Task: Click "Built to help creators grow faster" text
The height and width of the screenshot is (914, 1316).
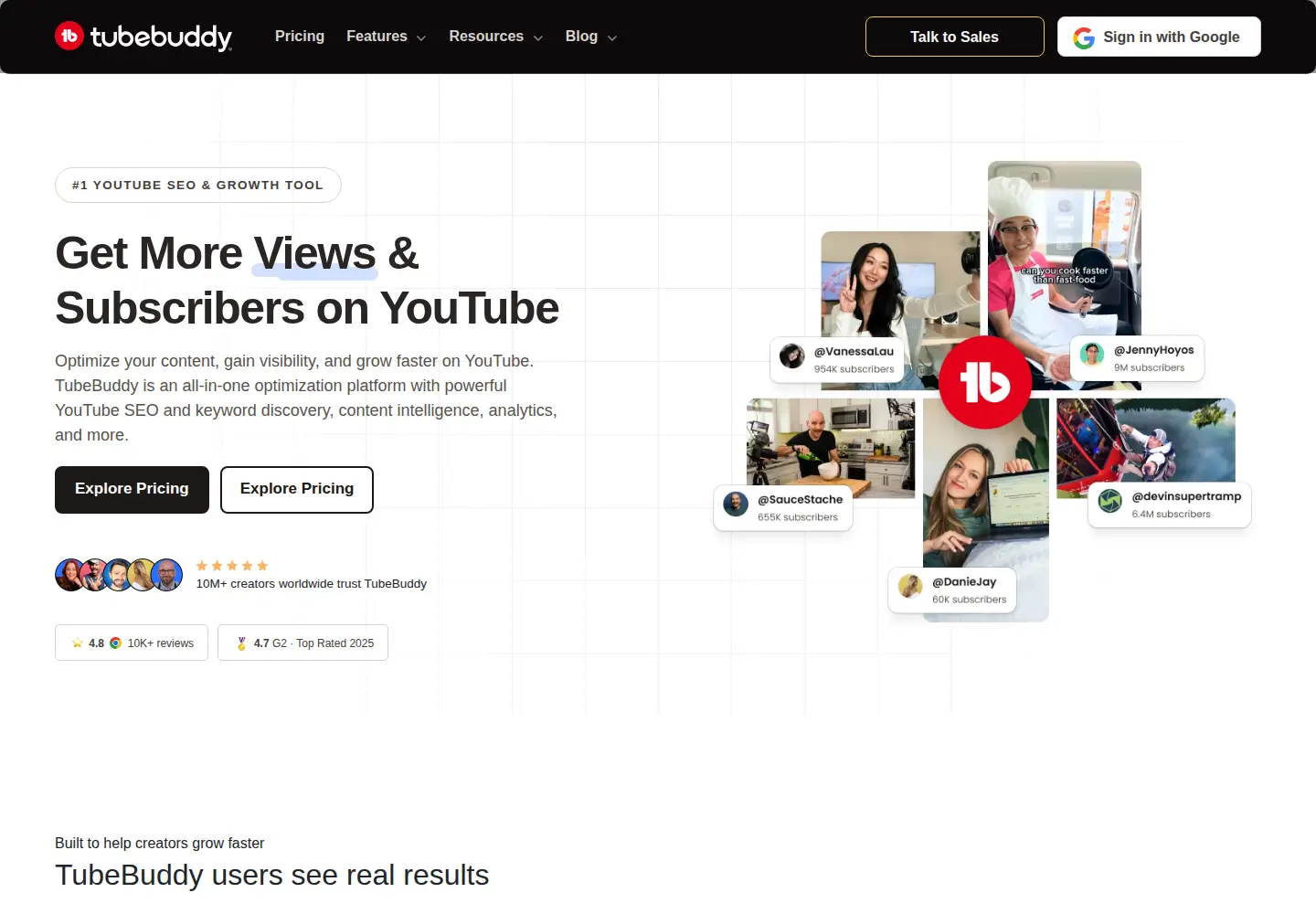Action: tap(159, 843)
